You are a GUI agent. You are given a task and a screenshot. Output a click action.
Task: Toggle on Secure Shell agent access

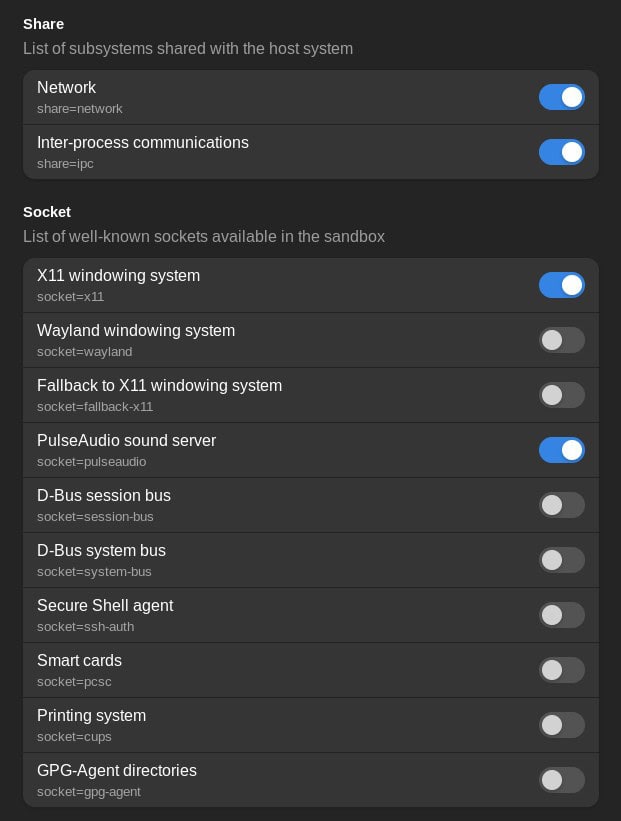pos(561,615)
